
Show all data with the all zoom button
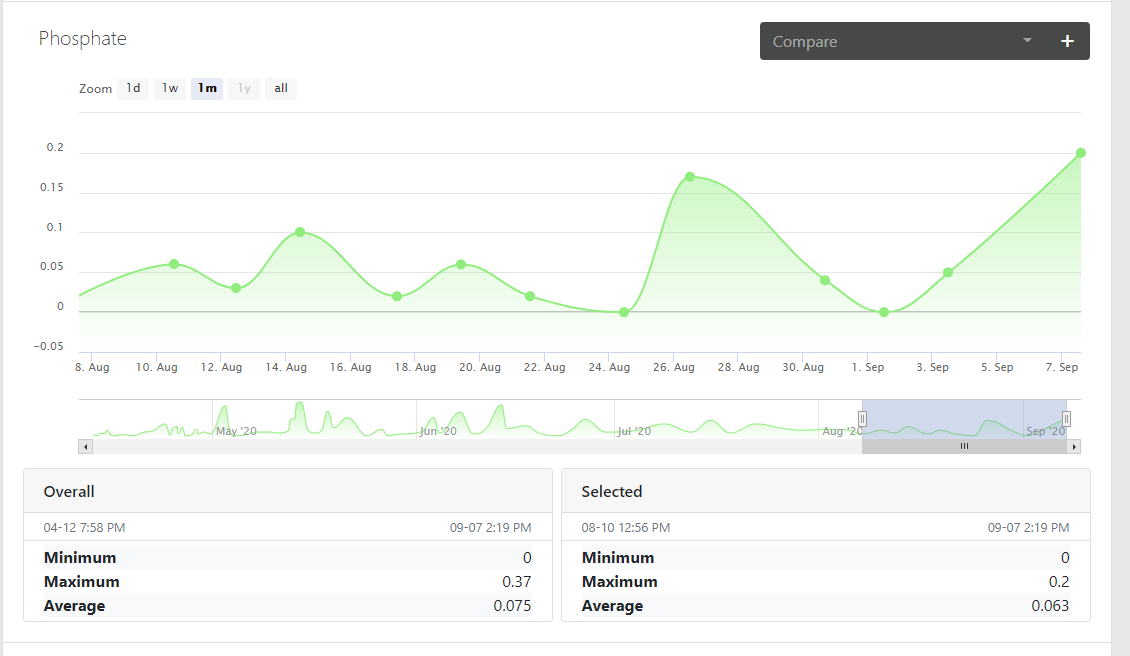coord(281,88)
